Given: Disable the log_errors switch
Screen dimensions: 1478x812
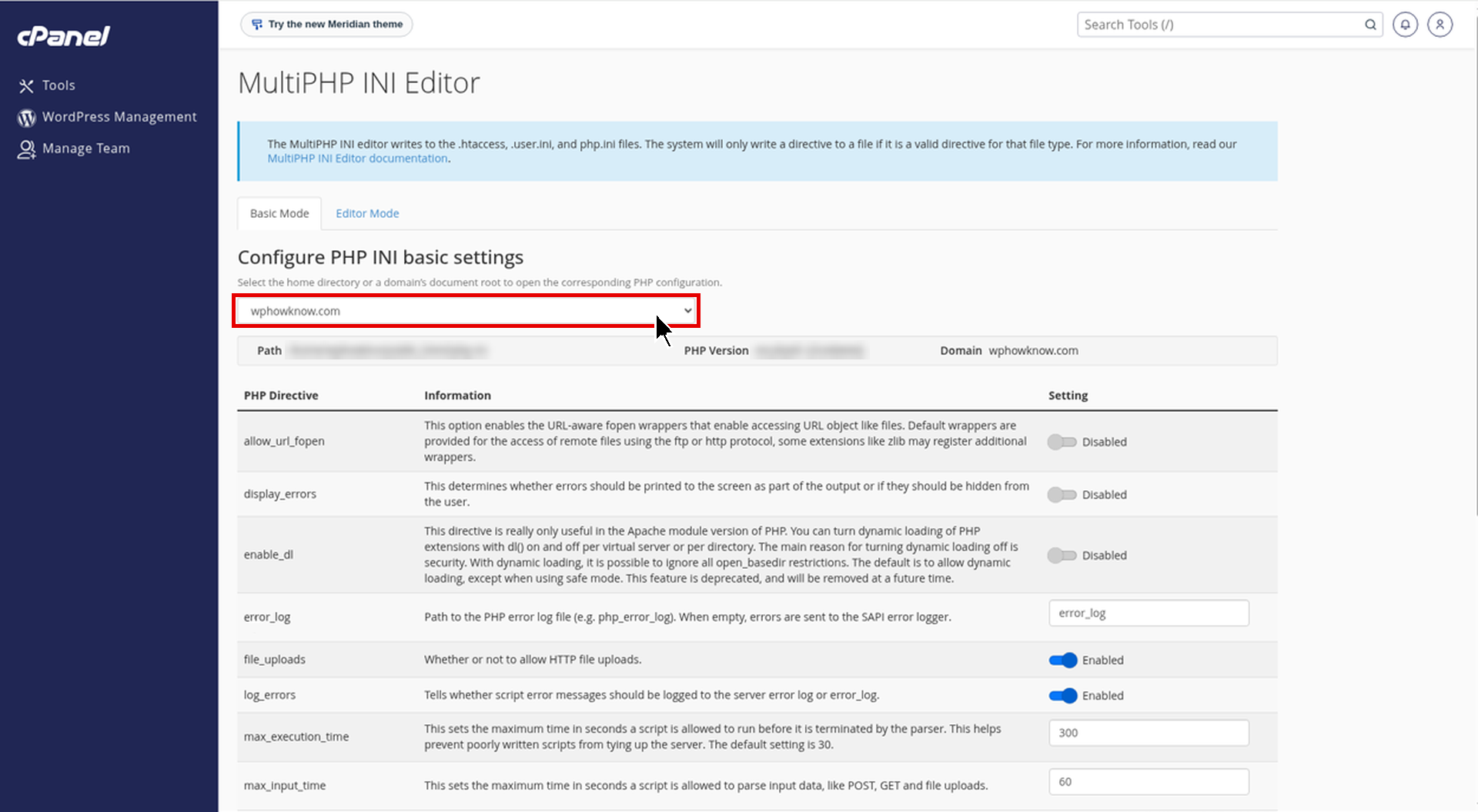Looking at the screenshot, I should click(x=1063, y=695).
